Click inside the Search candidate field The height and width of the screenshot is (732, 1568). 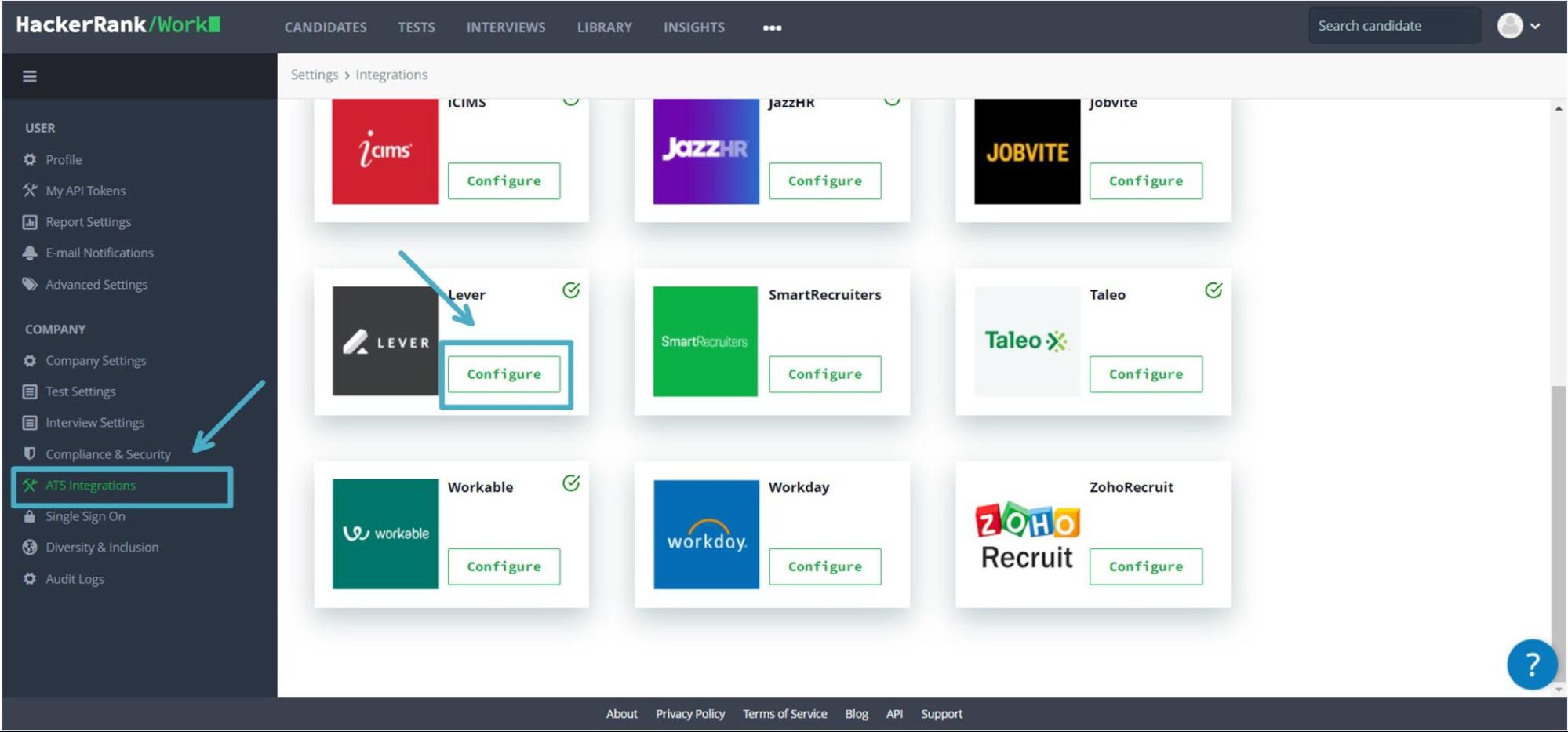pos(1394,25)
